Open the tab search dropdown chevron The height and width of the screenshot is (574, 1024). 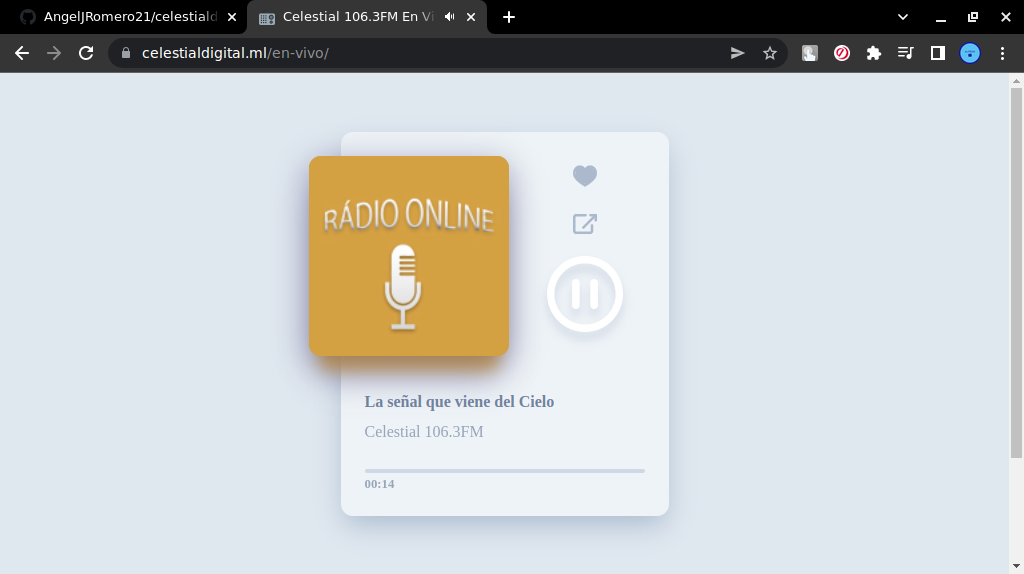coord(903,17)
